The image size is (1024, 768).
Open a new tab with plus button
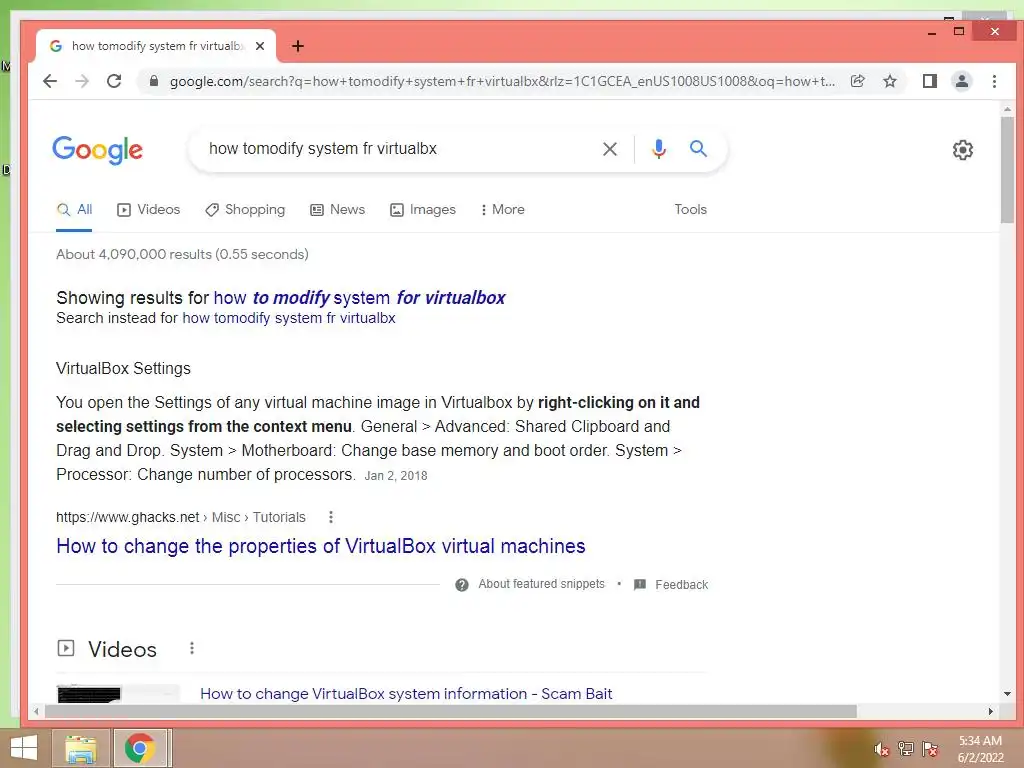coord(298,46)
